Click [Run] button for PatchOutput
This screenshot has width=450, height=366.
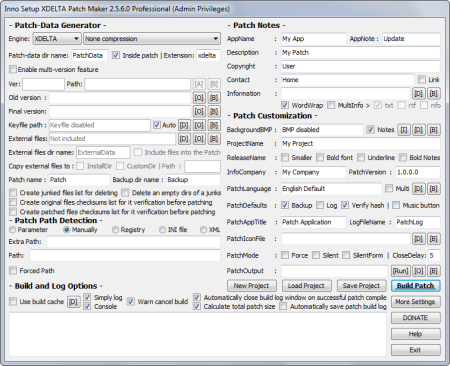tap(400, 271)
